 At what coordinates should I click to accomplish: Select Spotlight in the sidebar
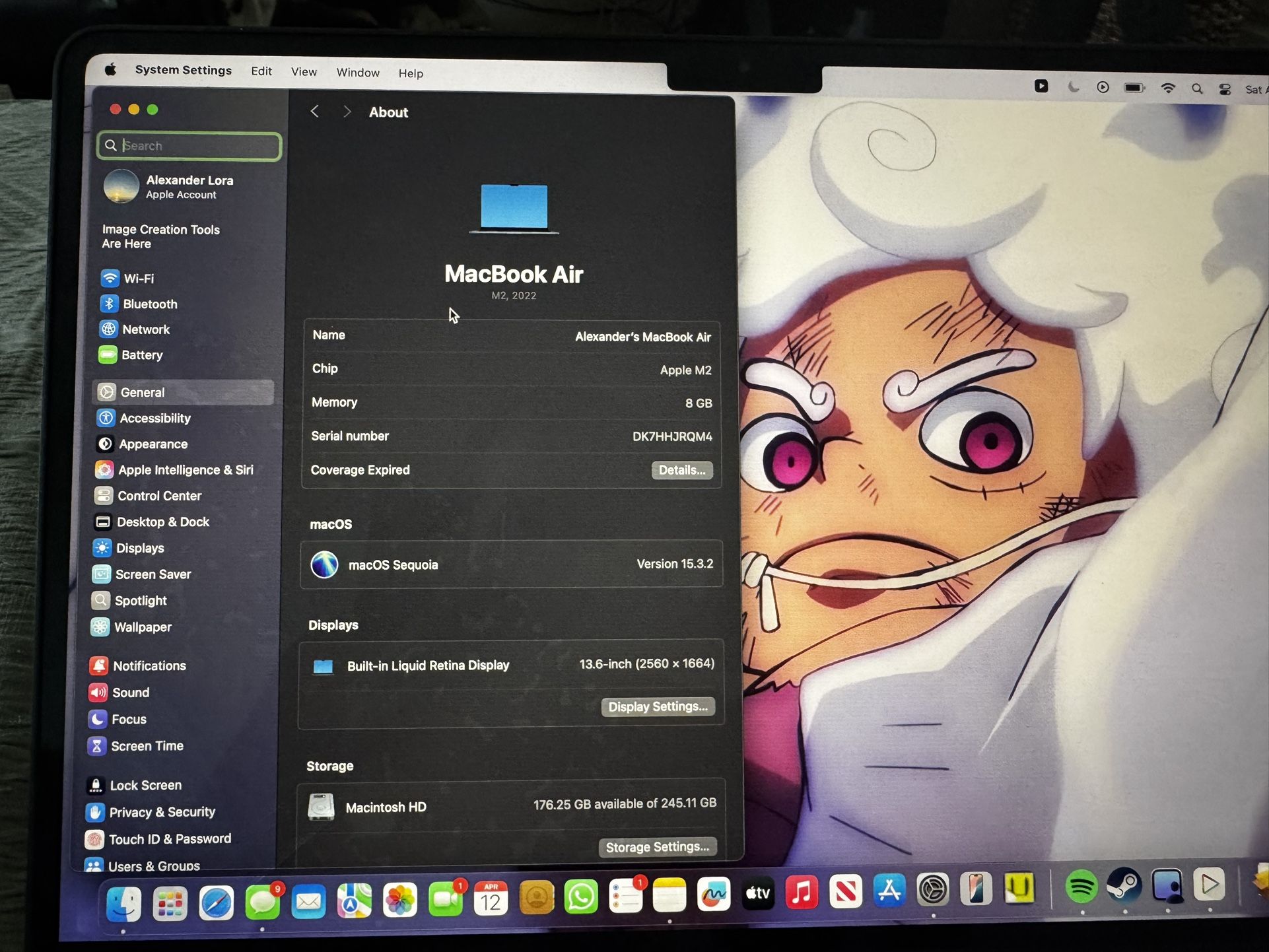click(x=129, y=601)
